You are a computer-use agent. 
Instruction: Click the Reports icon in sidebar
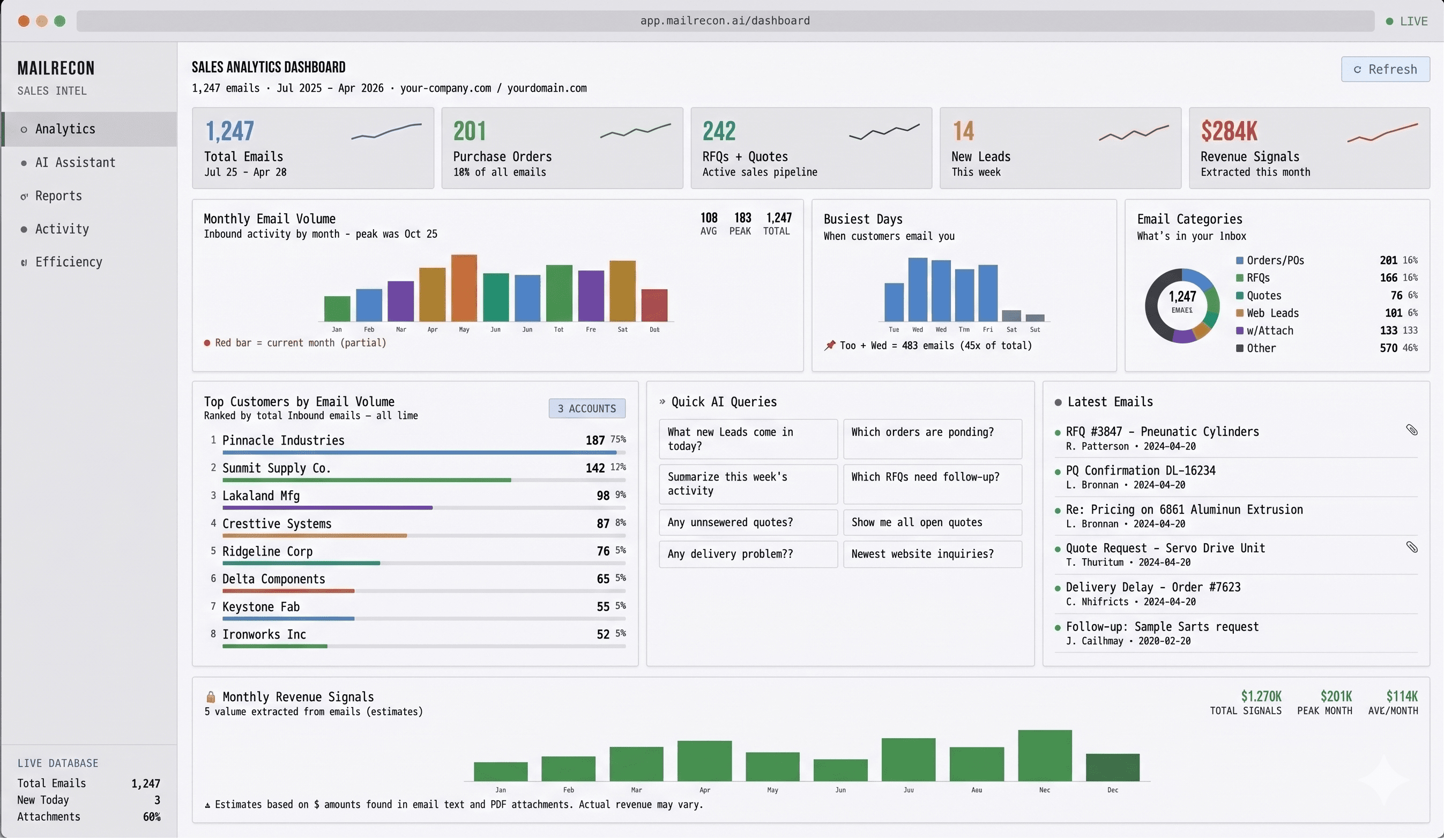[24, 197]
